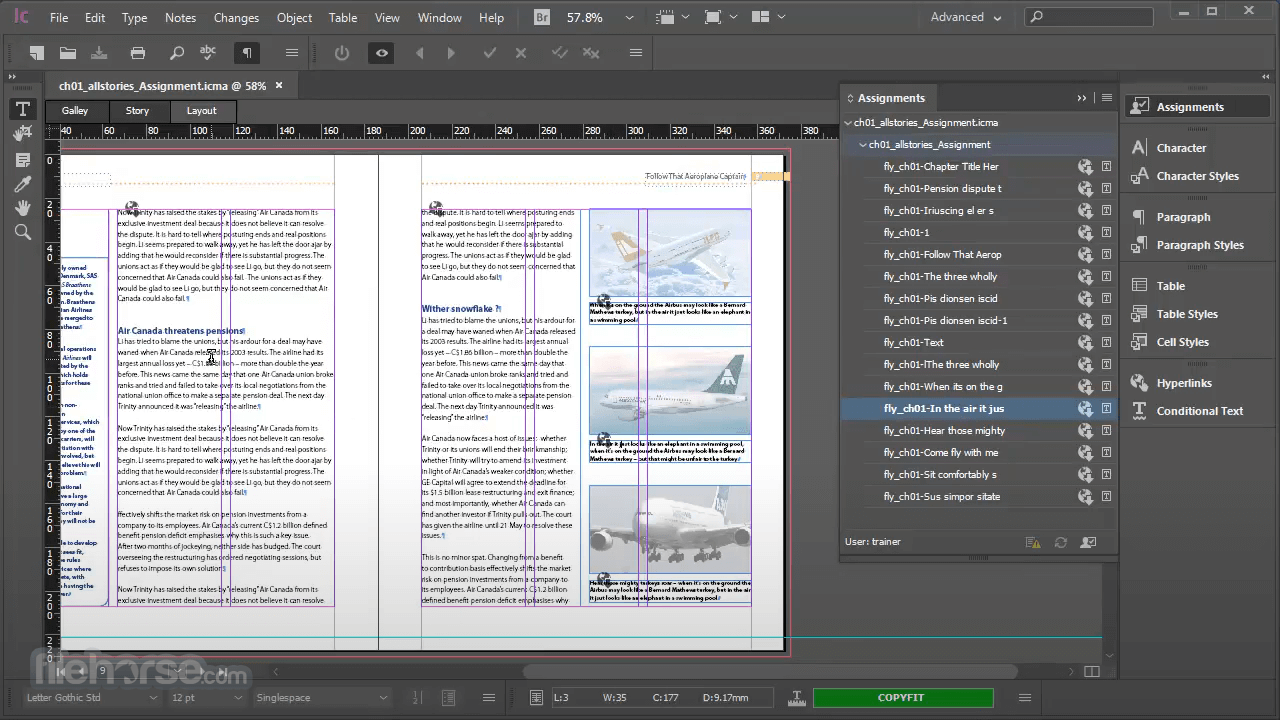Select the Eyedropper tool
This screenshot has height=720, width=1280.
click(22, 184)
